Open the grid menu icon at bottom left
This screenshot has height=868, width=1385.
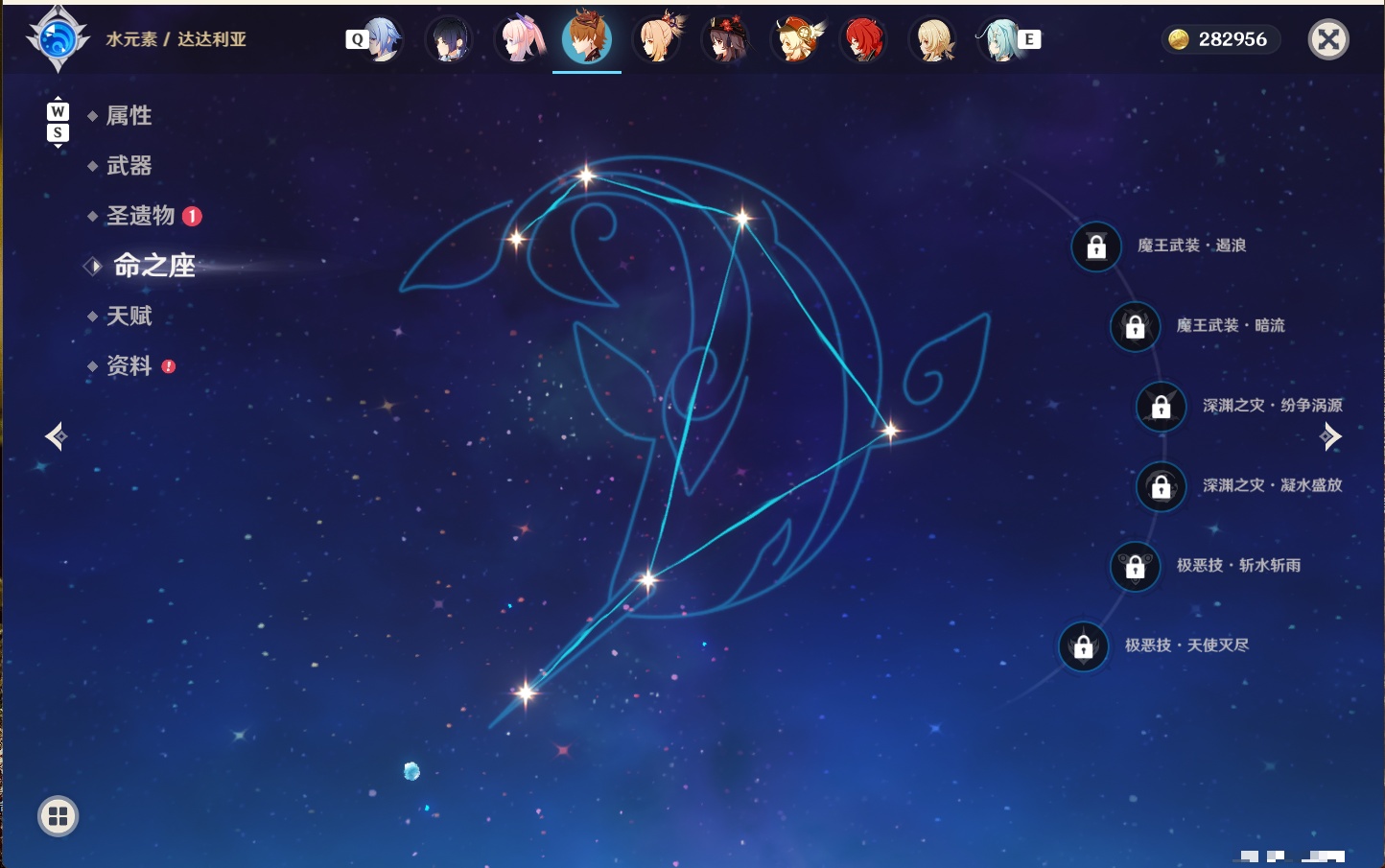(58, 816)
